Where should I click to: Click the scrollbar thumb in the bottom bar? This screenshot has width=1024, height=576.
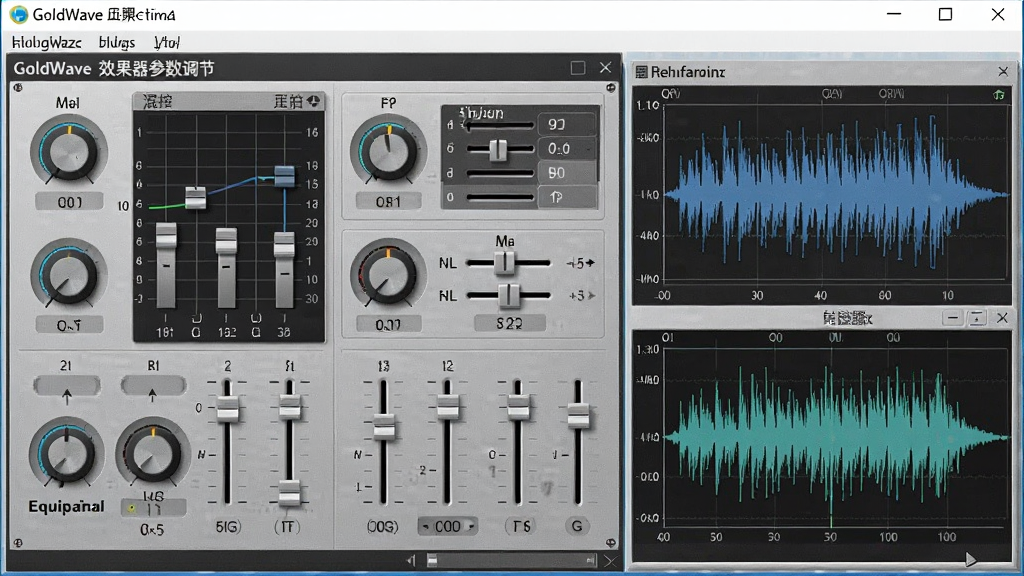point(432,560)
